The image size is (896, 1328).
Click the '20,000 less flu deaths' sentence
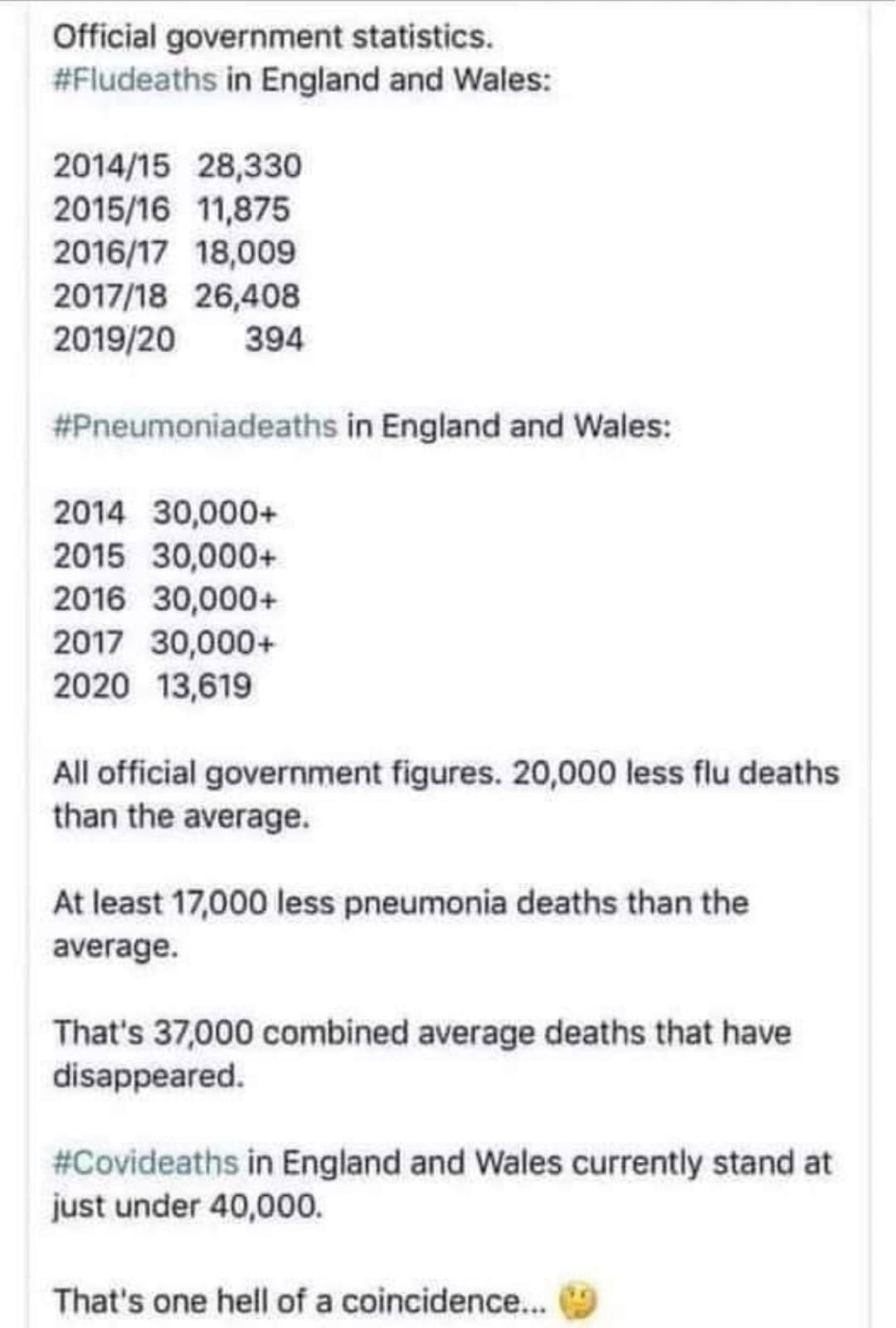point(446,794)
